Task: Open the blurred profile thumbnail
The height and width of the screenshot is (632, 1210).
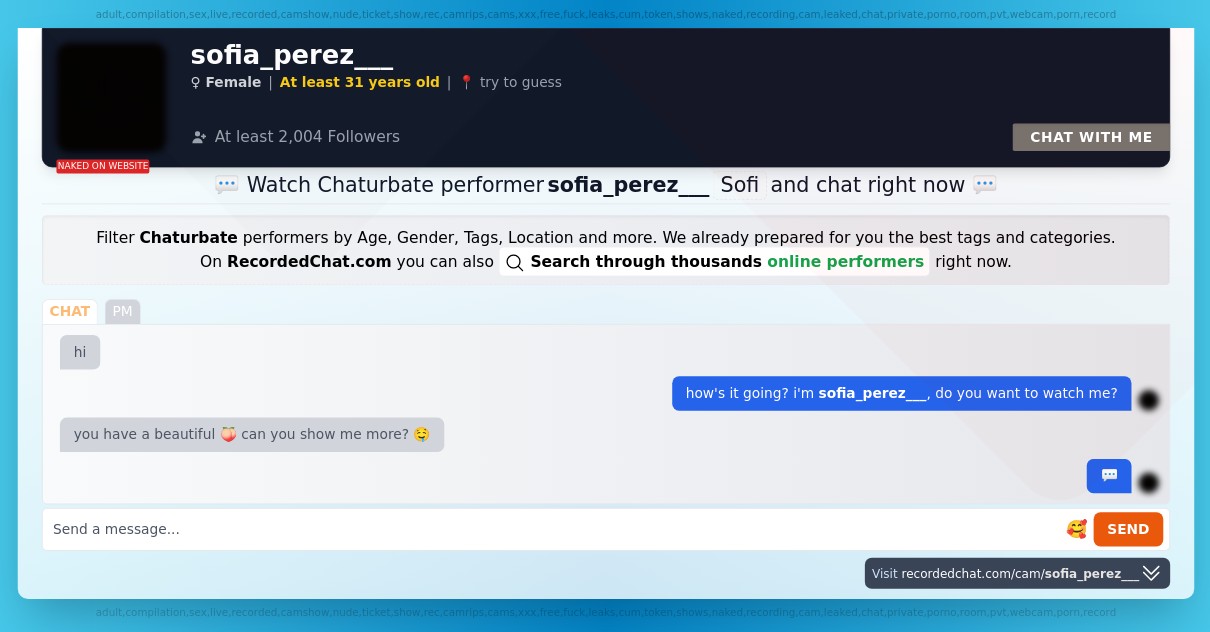Action: pos(111,97)
